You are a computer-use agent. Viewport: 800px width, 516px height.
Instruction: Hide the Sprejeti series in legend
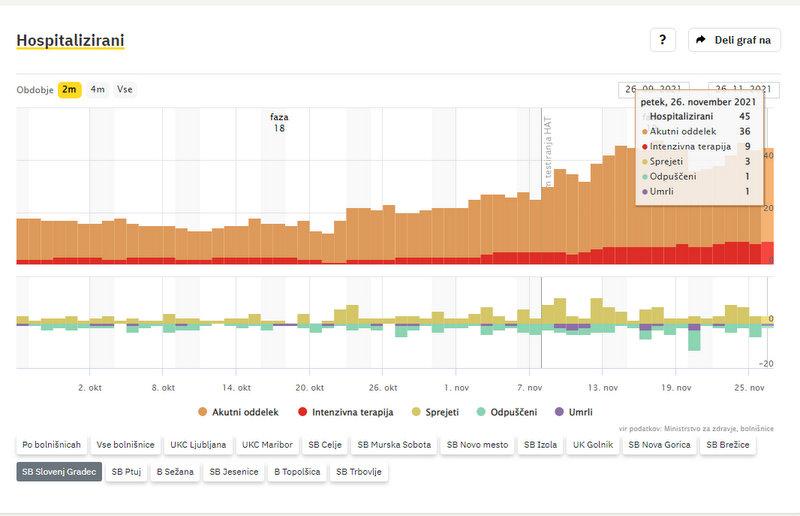click(x=438, y=412)
